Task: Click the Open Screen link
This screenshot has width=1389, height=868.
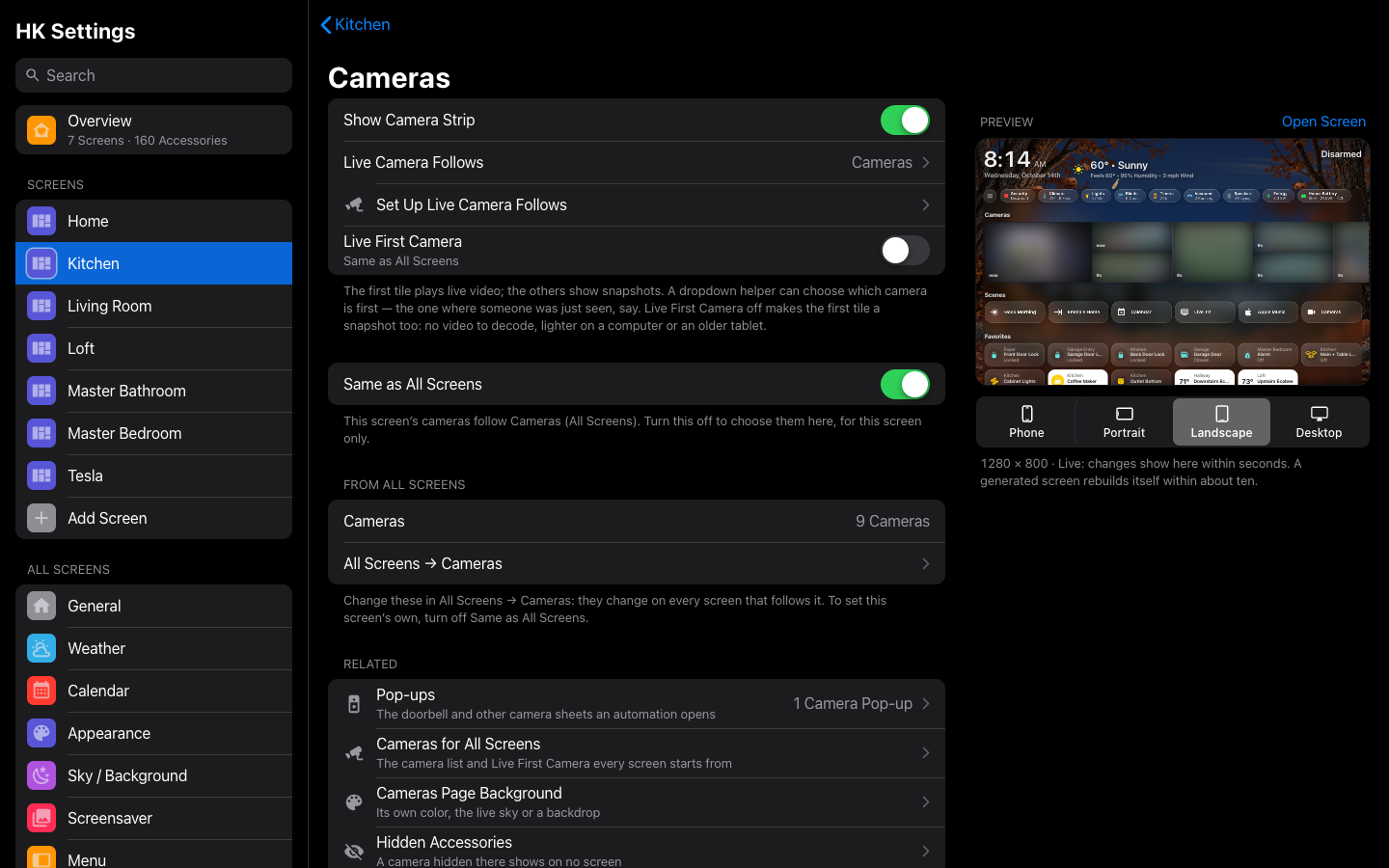Action: pyautogui.click(x=1323, y=122)
